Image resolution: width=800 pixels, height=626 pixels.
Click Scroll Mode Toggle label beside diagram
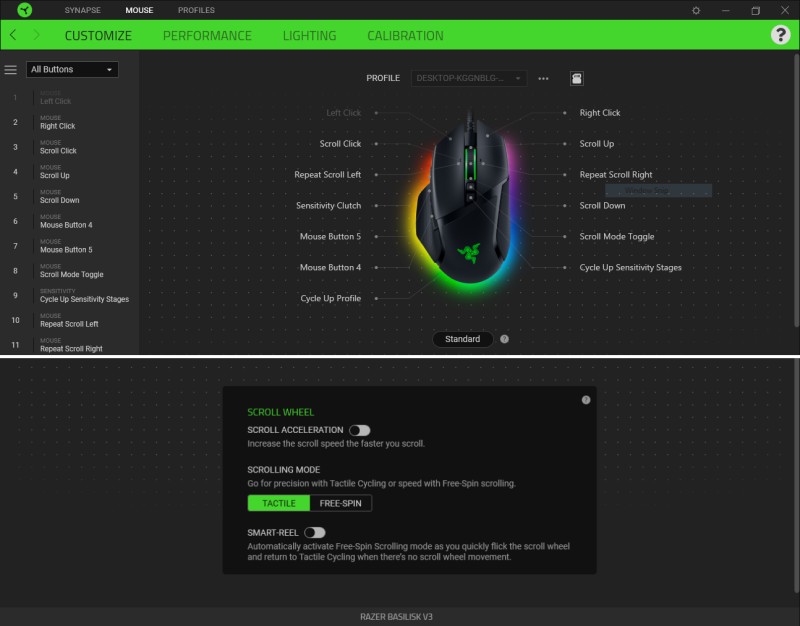point(616,237)
